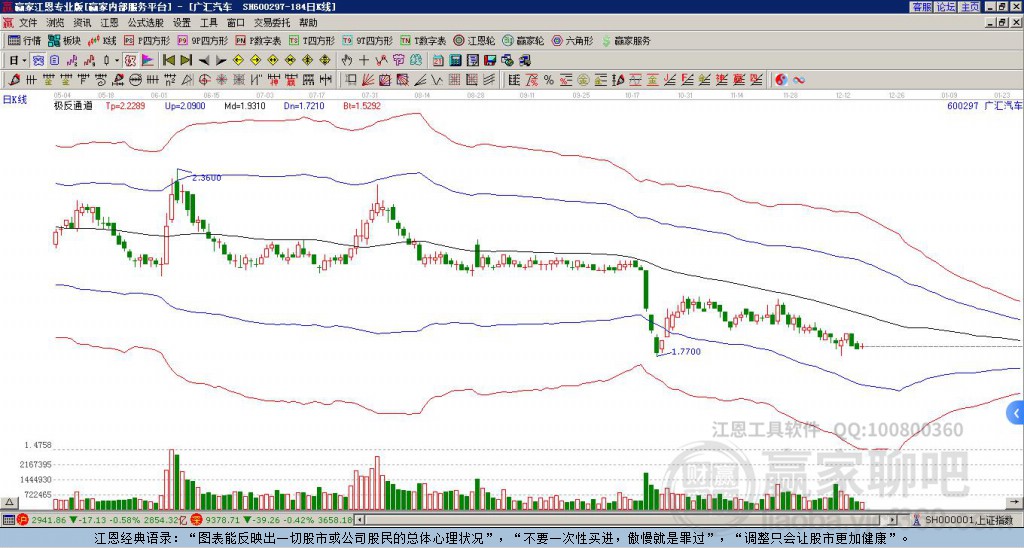Open the 交易委托 menu
1024x548 pixels.
point(272,23)
